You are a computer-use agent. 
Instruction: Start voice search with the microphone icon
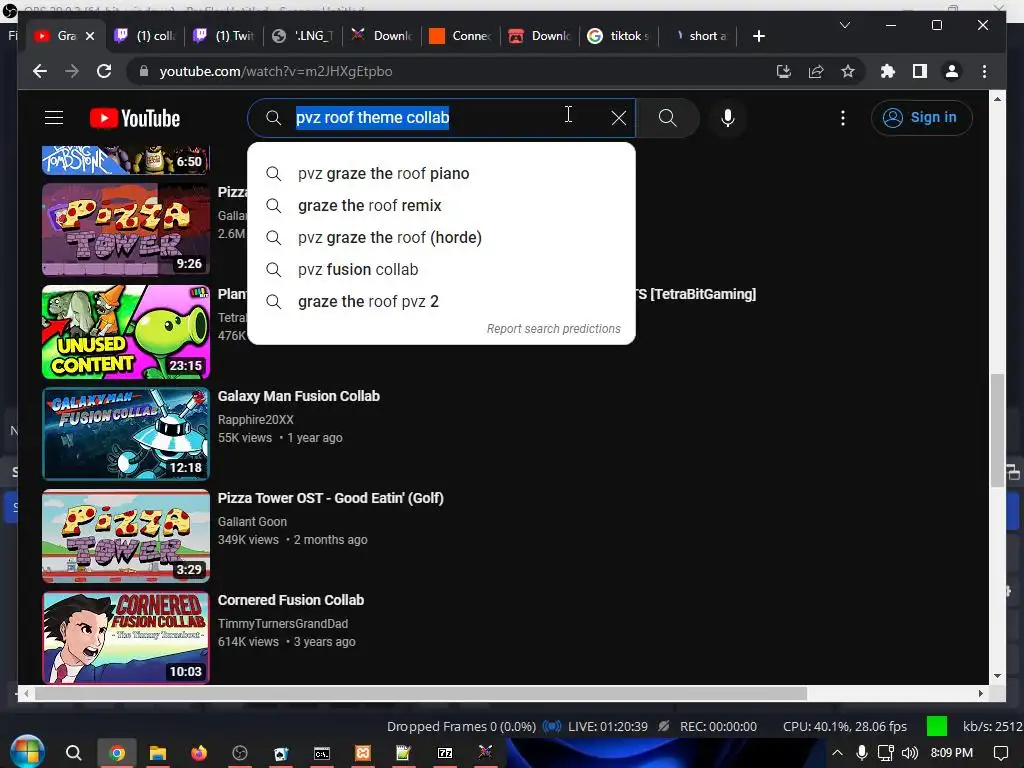[x=728, y=118]
